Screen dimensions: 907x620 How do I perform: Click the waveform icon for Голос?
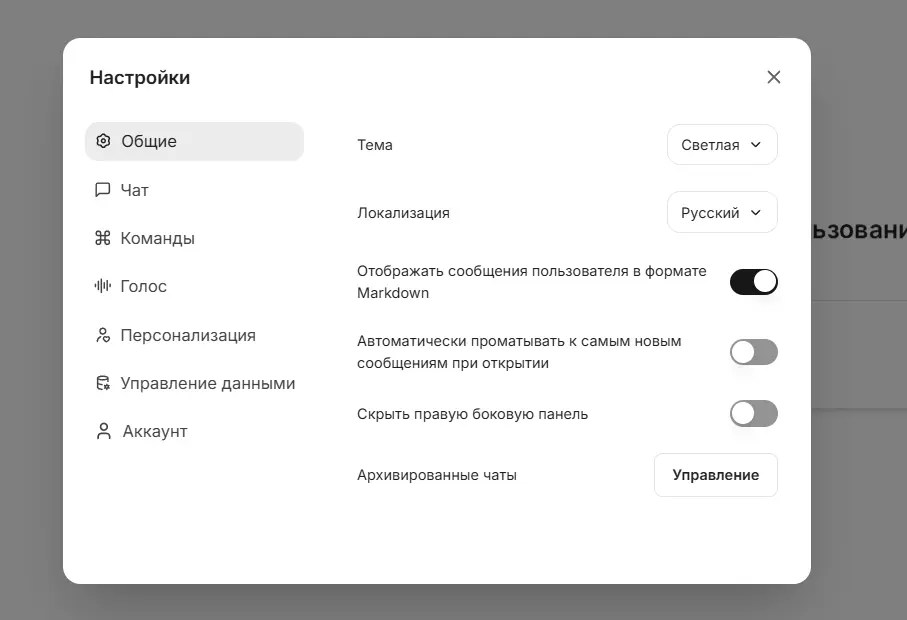102,286
